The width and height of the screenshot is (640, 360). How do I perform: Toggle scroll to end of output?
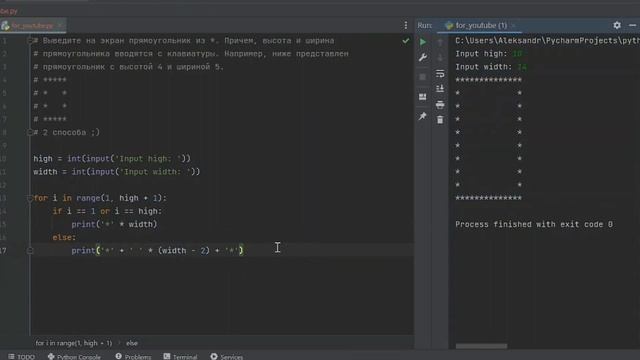click(x=440, y=89)
